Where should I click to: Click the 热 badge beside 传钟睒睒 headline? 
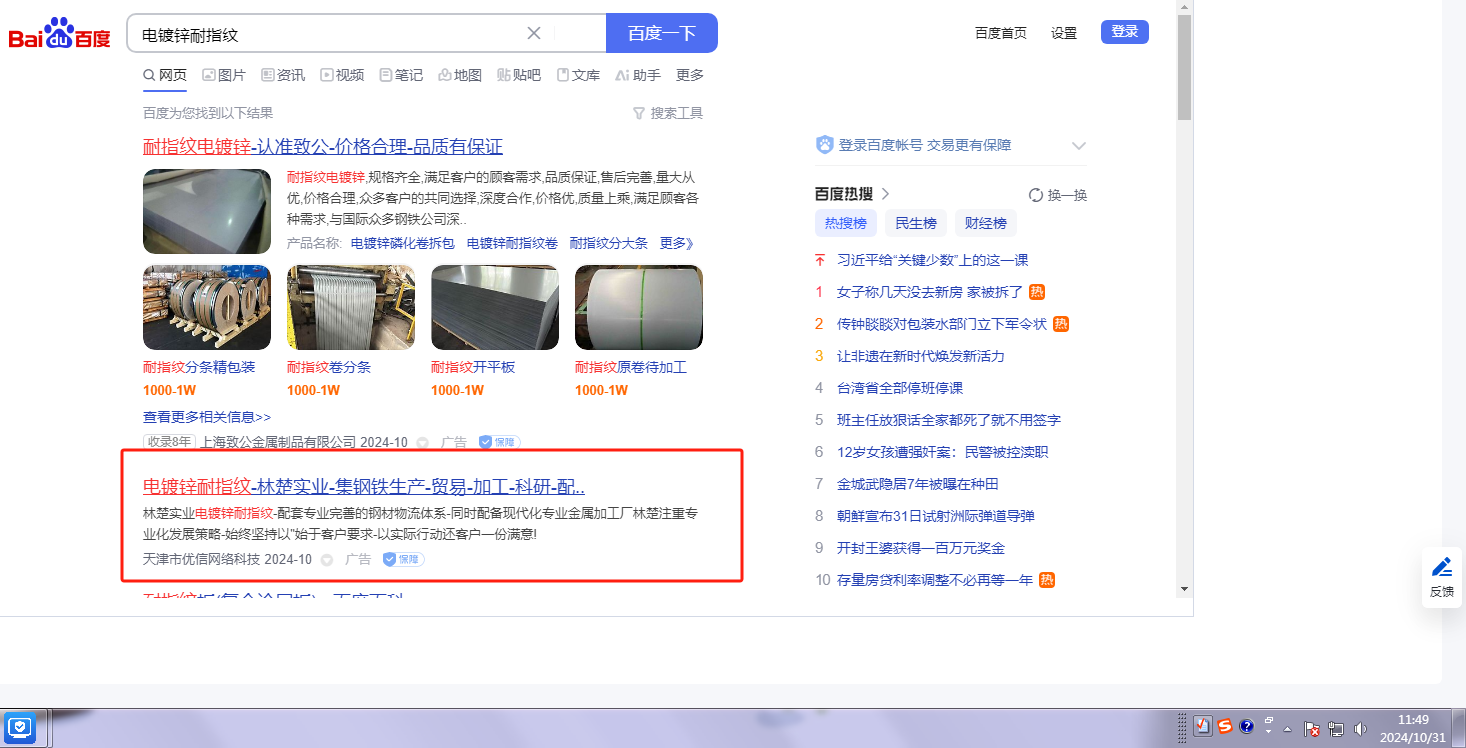tap(1061, 324)
